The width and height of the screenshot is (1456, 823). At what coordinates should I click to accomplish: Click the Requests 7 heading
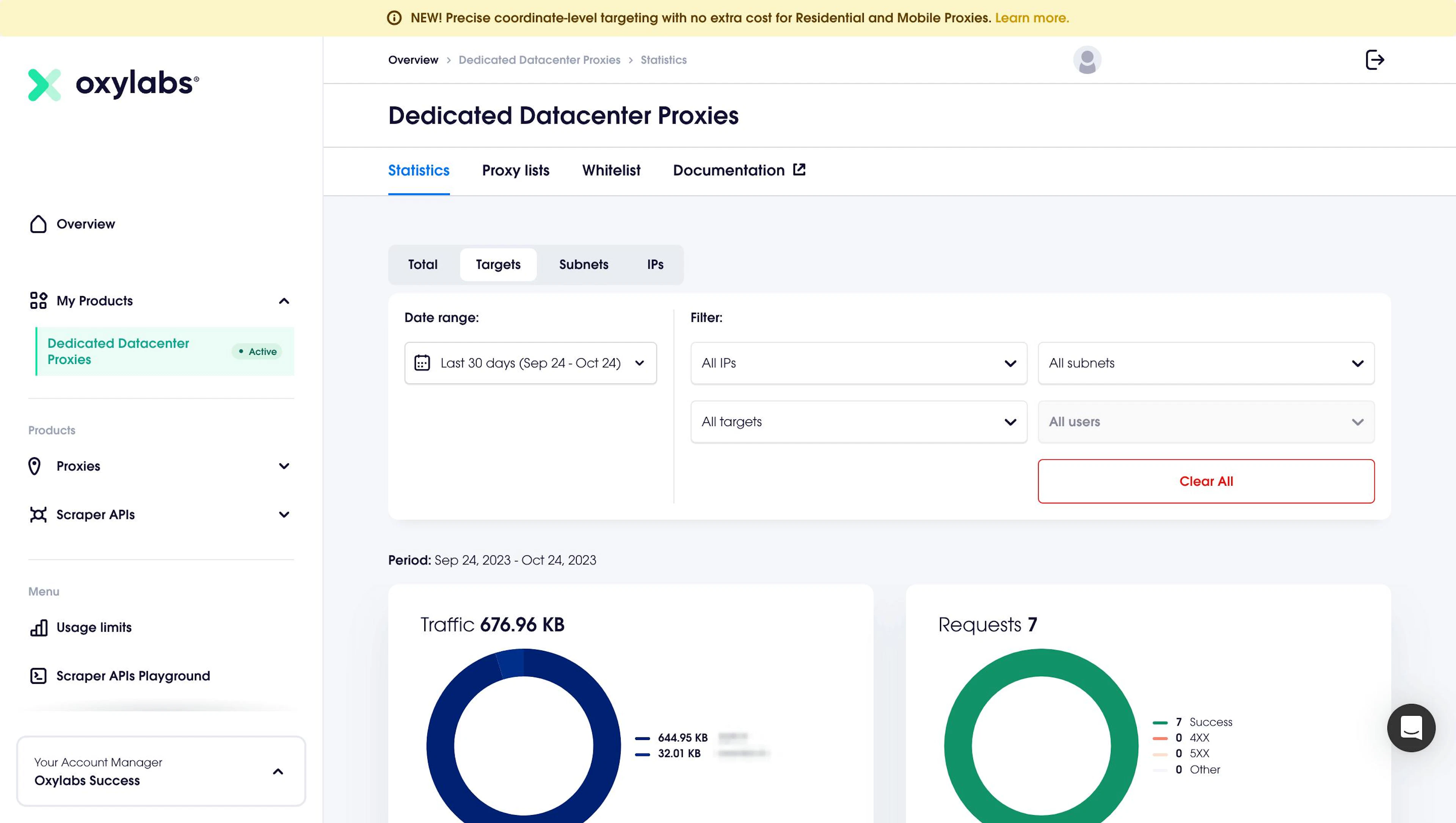tap(987, 625)
